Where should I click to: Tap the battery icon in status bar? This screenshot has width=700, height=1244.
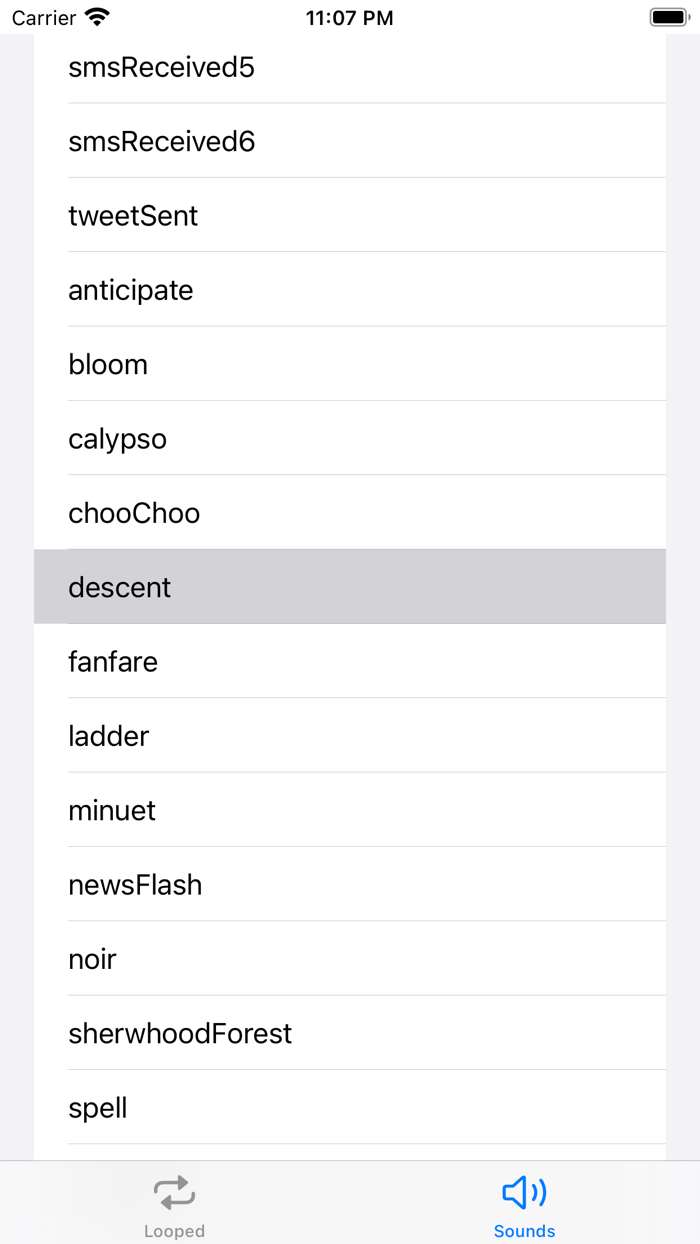[x=669, y=17]
